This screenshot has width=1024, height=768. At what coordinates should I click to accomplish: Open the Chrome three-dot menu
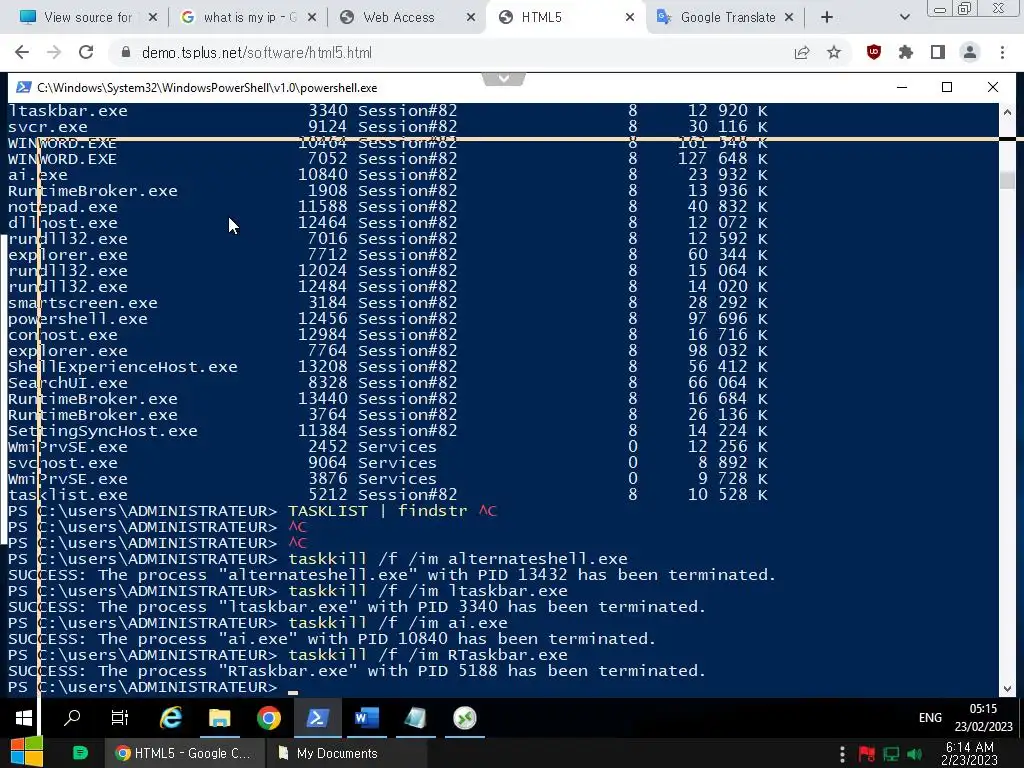pyautogui.click(x=1002, y=52)
